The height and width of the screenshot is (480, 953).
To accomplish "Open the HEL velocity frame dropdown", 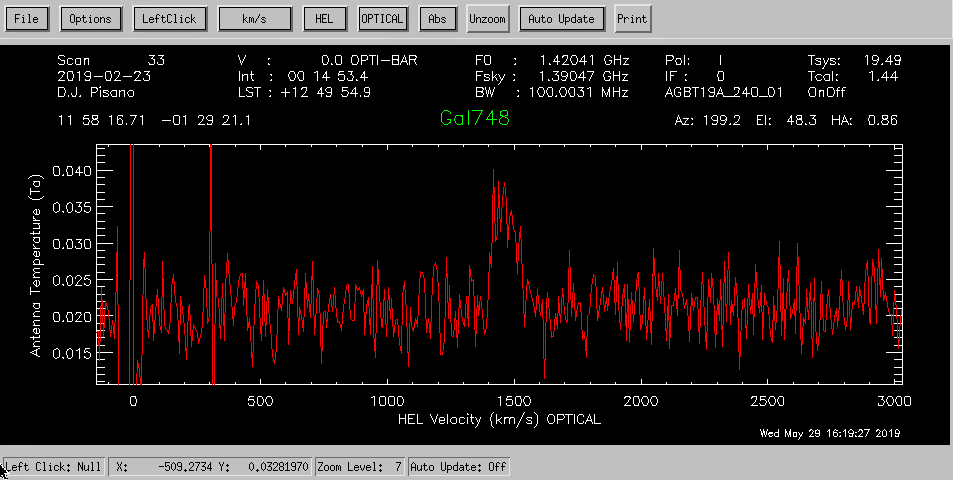I will (323, 19).
